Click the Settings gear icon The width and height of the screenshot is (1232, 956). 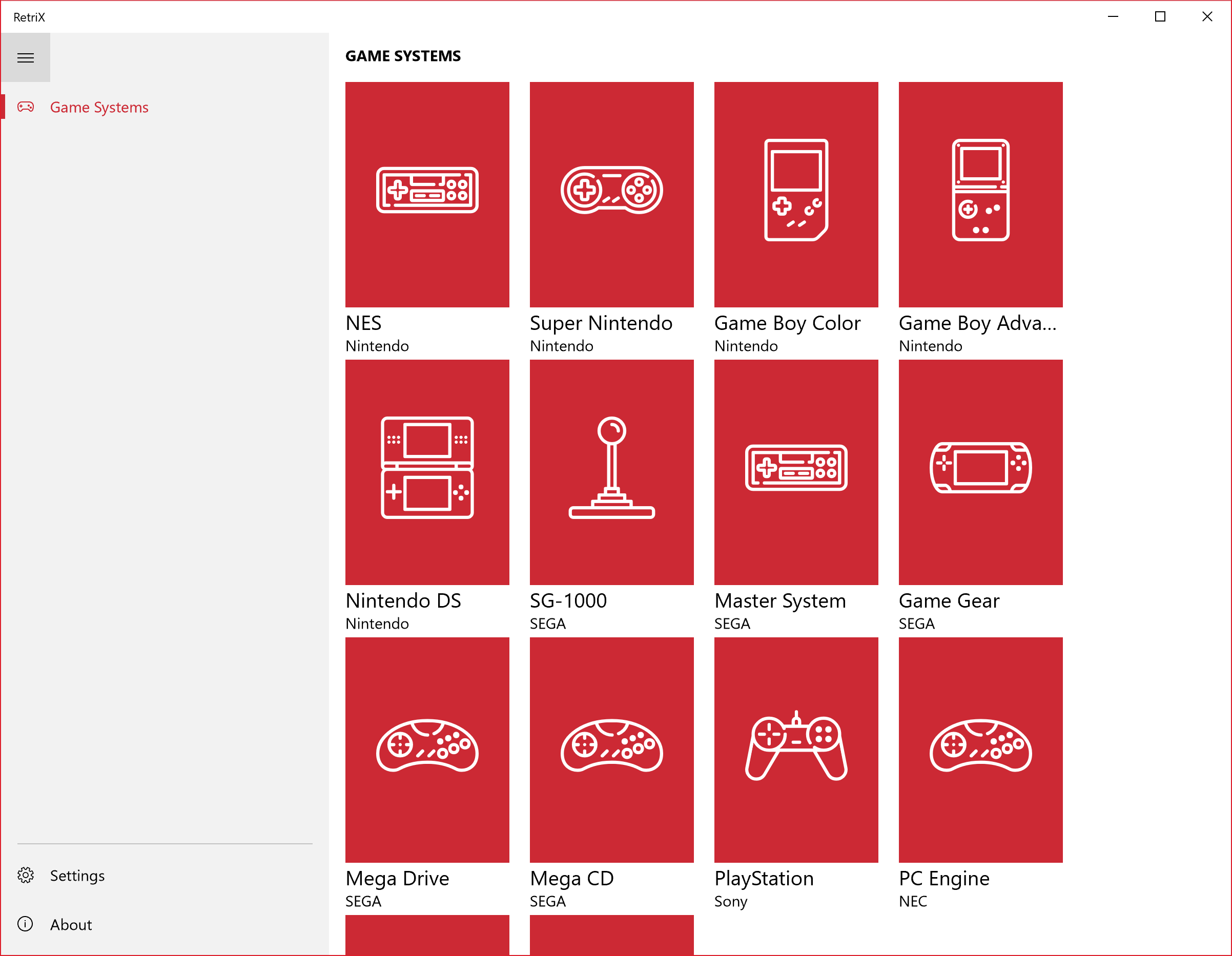tap(26, 876)
